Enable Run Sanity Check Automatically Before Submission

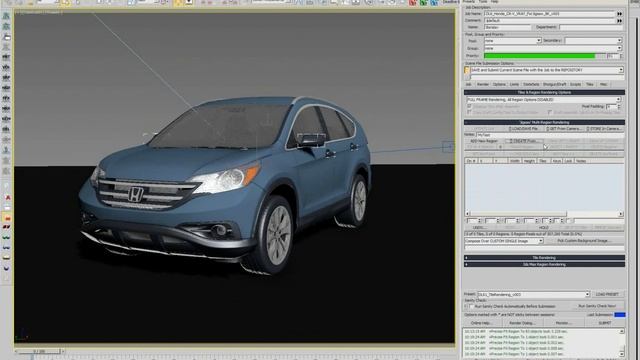coord(471,306)
